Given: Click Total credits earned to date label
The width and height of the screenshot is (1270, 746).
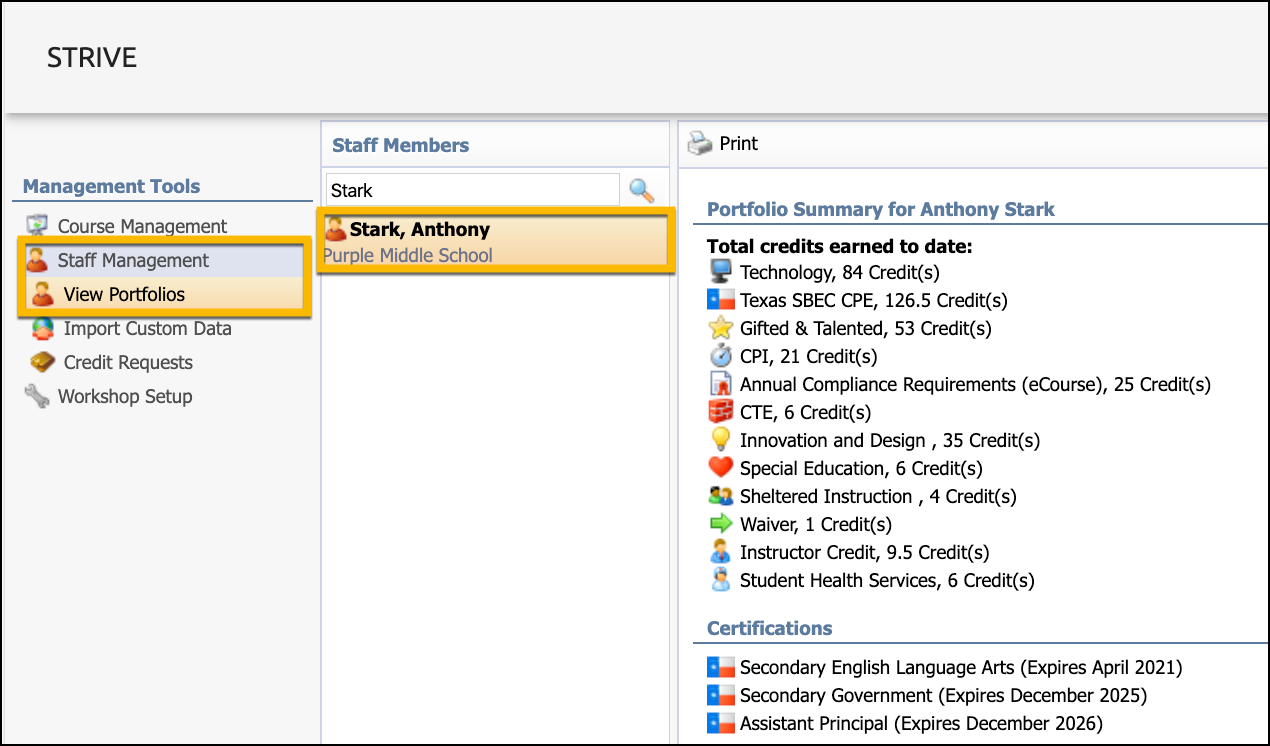Looking at the screenshot, I should point(840,246).
